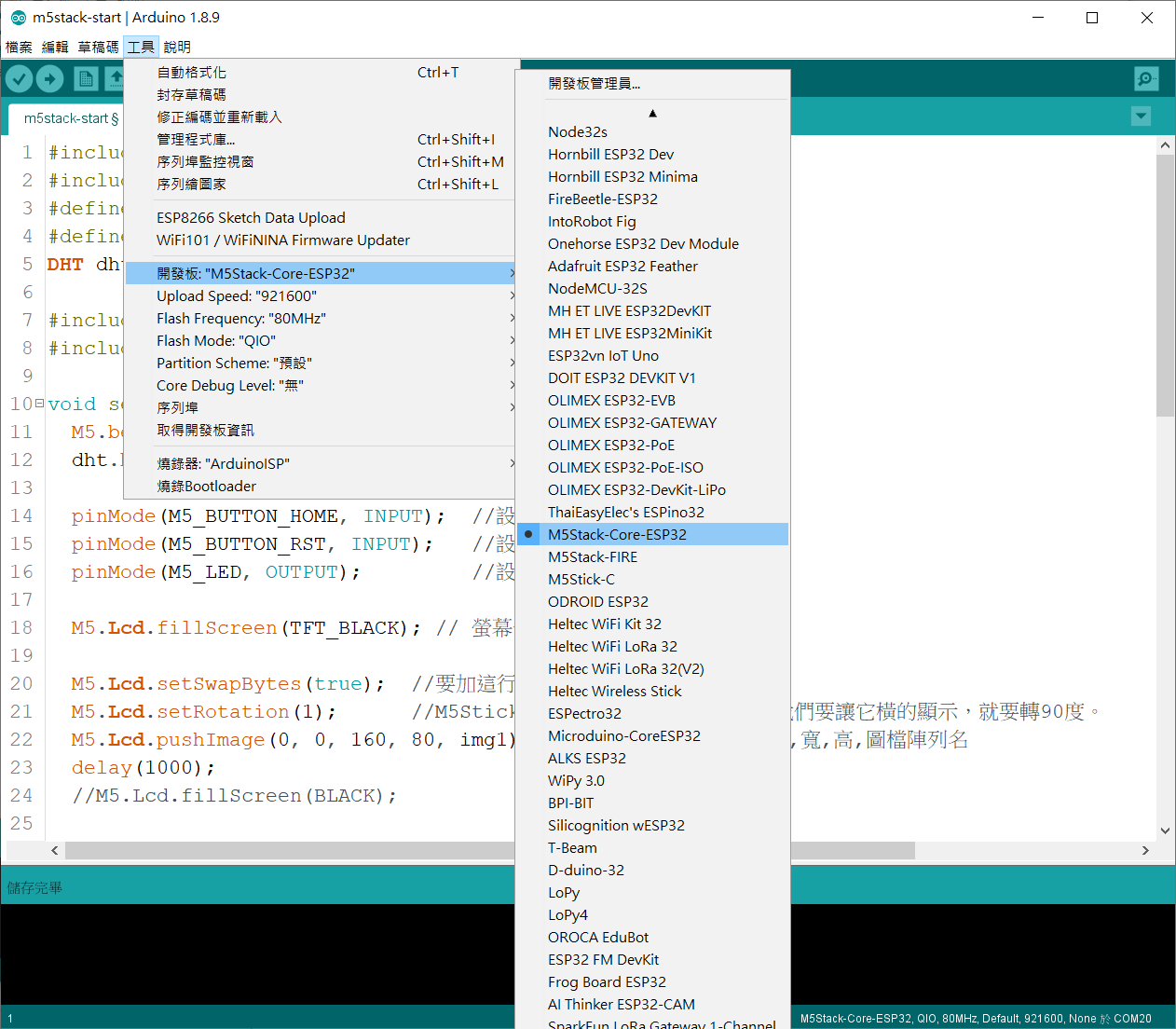Expand the 開發板 "M5Stack-Core-ESP32" submenu
1176x1029 pixels.
[321, 273]
